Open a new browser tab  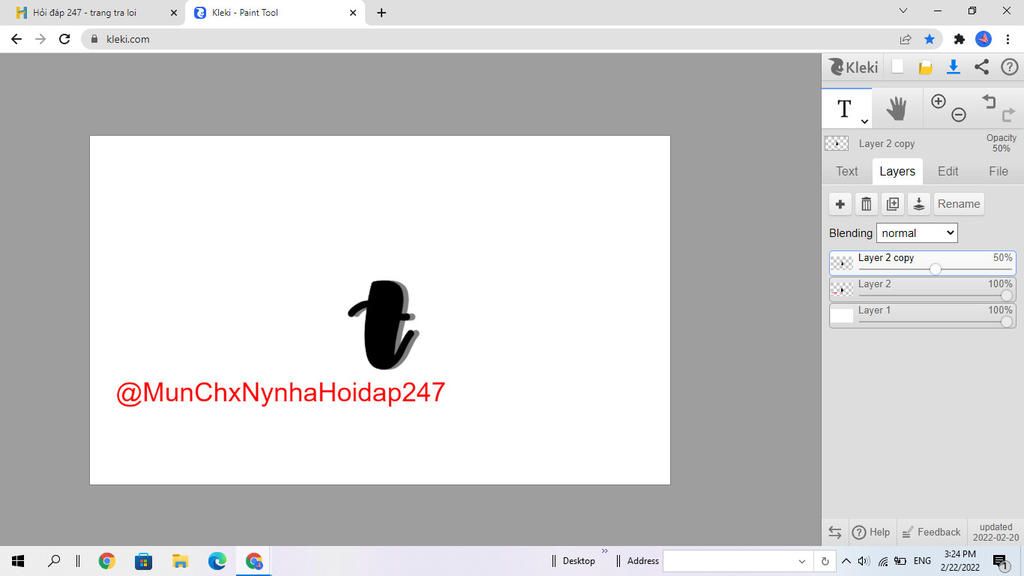pyautogui.click(x=381, y=12)
